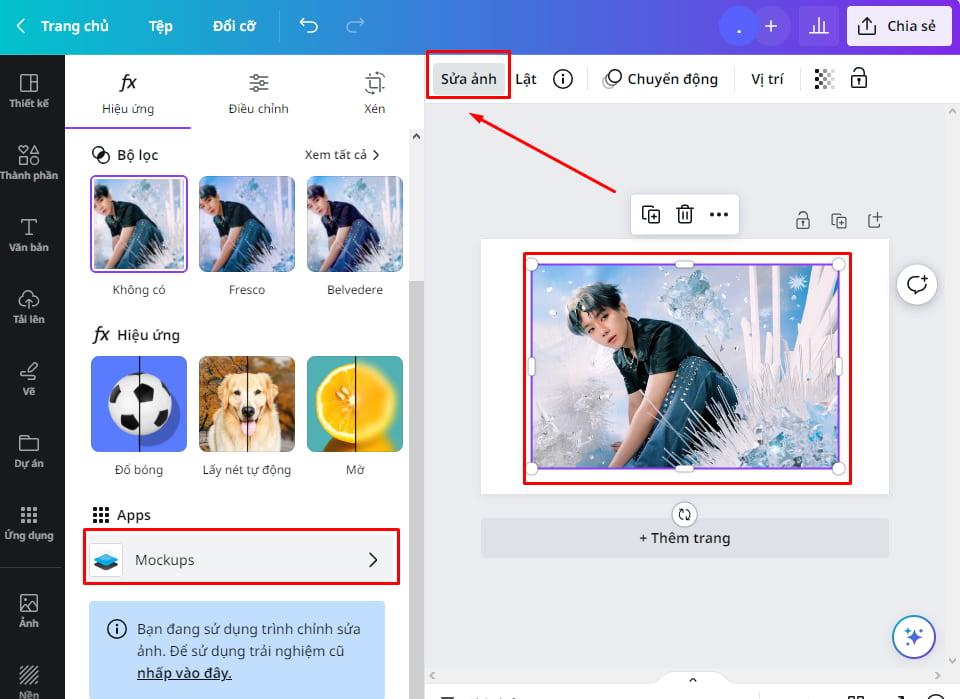Lock the element using the toolbar padlock
This screenshot has width=960, height=699.
coord(859,78)
